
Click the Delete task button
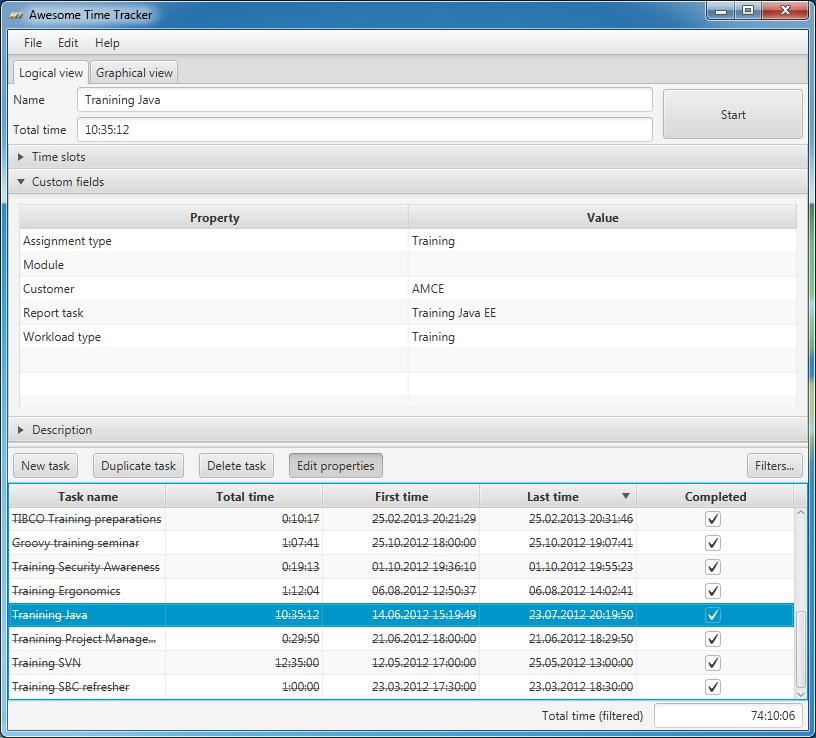(236, 466)
